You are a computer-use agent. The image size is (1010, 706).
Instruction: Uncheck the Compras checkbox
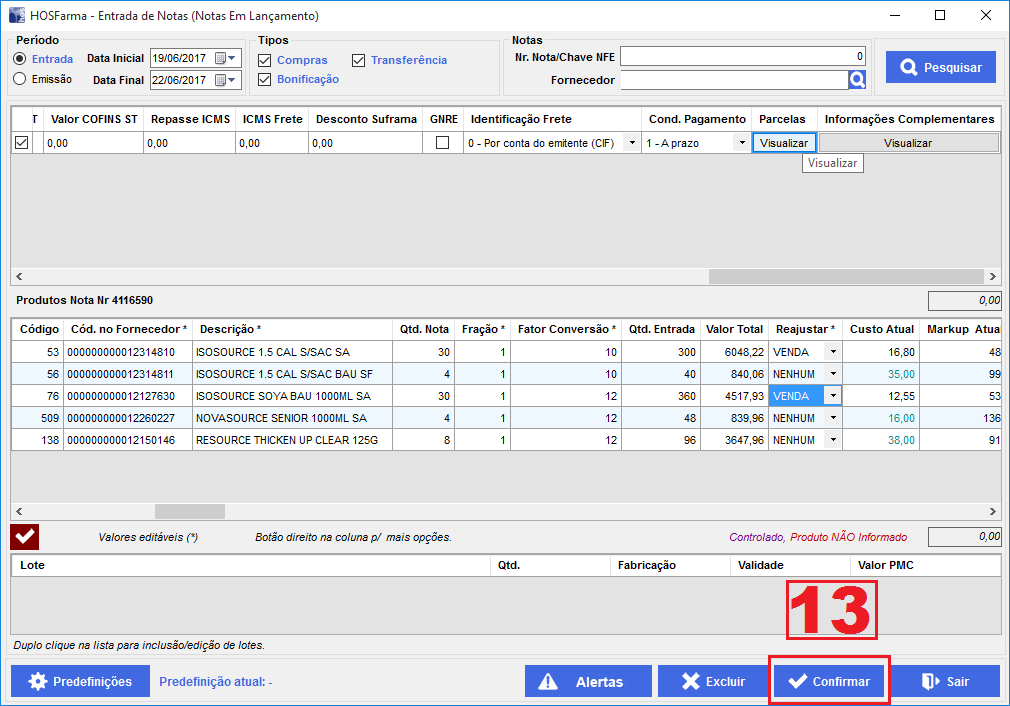click(x=264, y=60)
